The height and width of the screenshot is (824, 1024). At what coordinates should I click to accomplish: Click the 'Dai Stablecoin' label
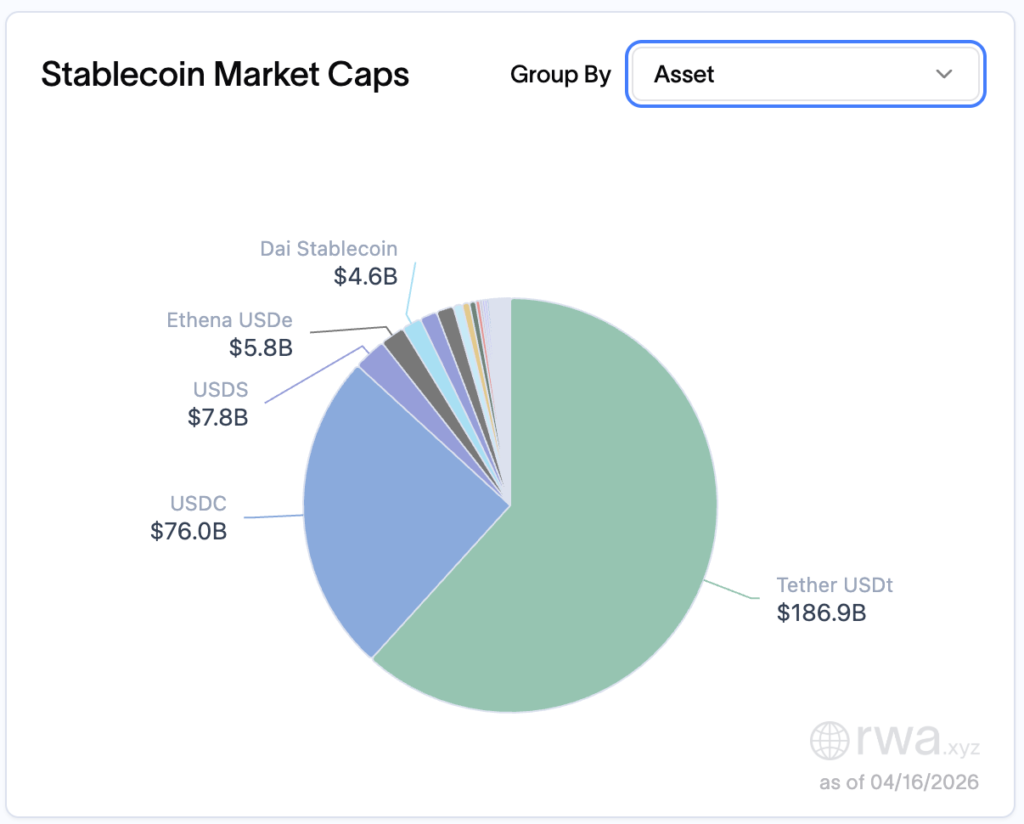329,248
